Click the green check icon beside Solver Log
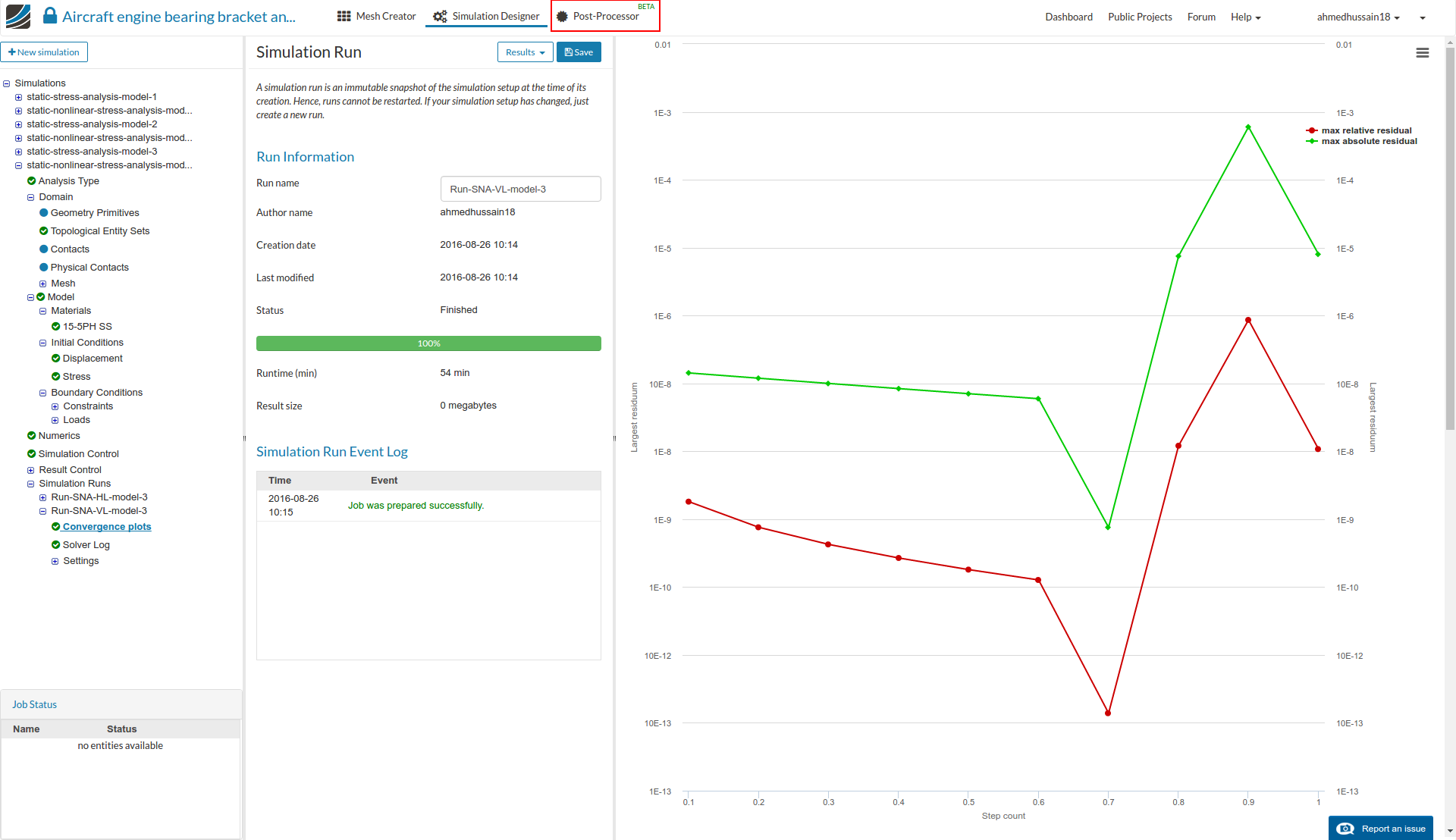 (x=55, y=544)
